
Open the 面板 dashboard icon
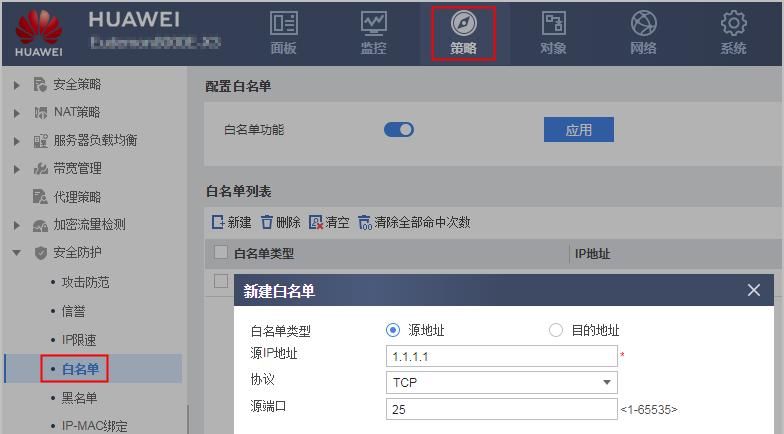click(x=284, y=24)
